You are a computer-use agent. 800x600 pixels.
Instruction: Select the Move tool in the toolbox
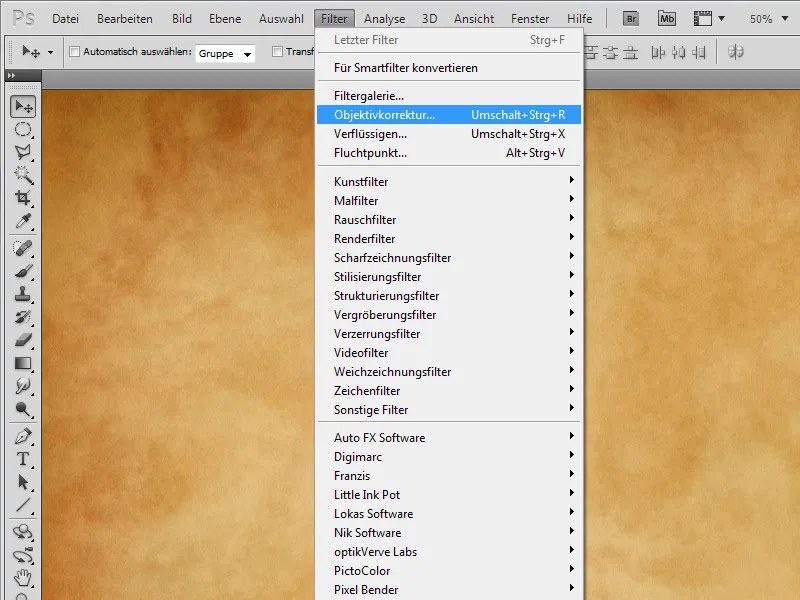point(23,106)
